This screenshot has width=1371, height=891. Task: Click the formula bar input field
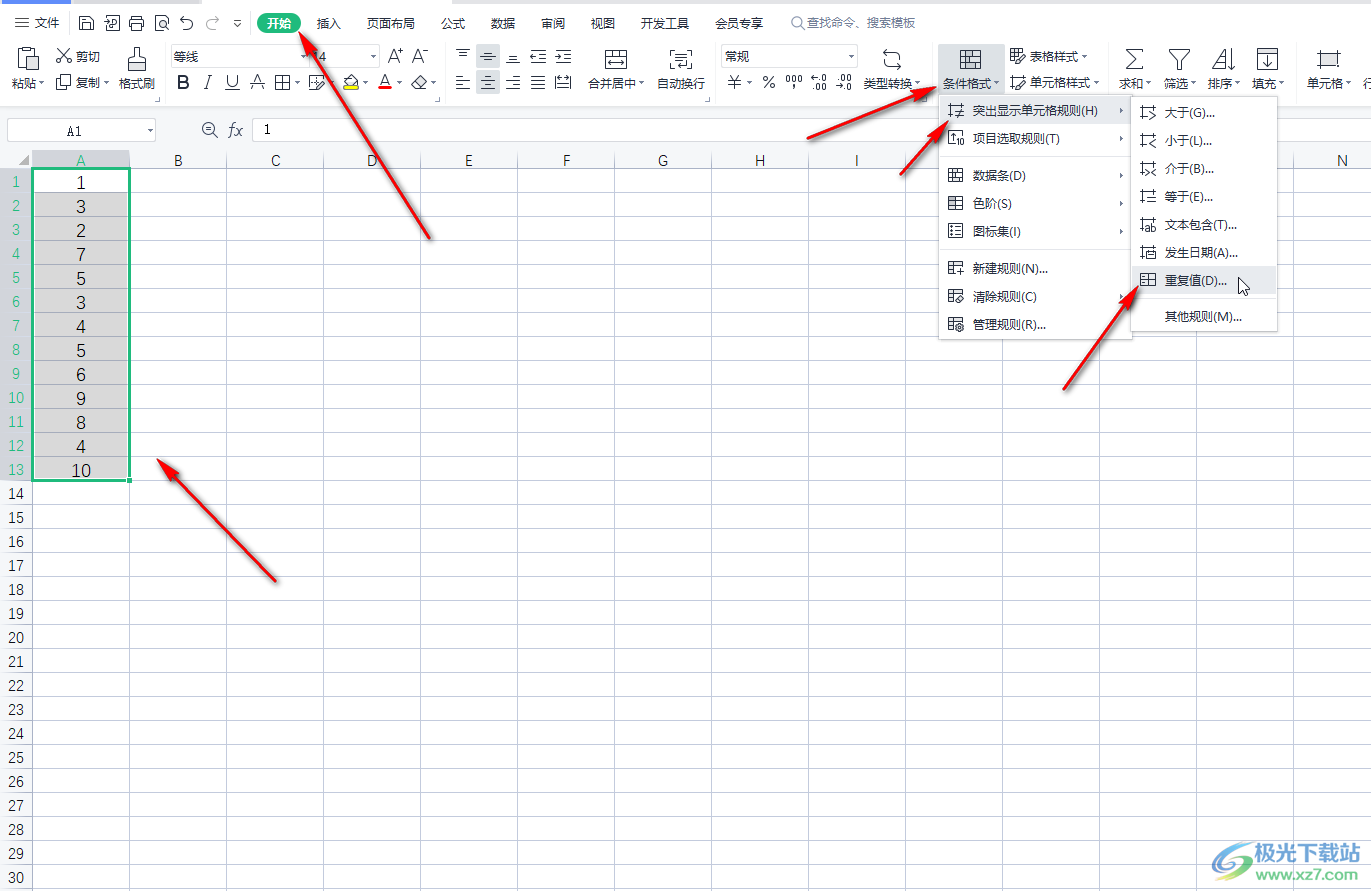810,130
